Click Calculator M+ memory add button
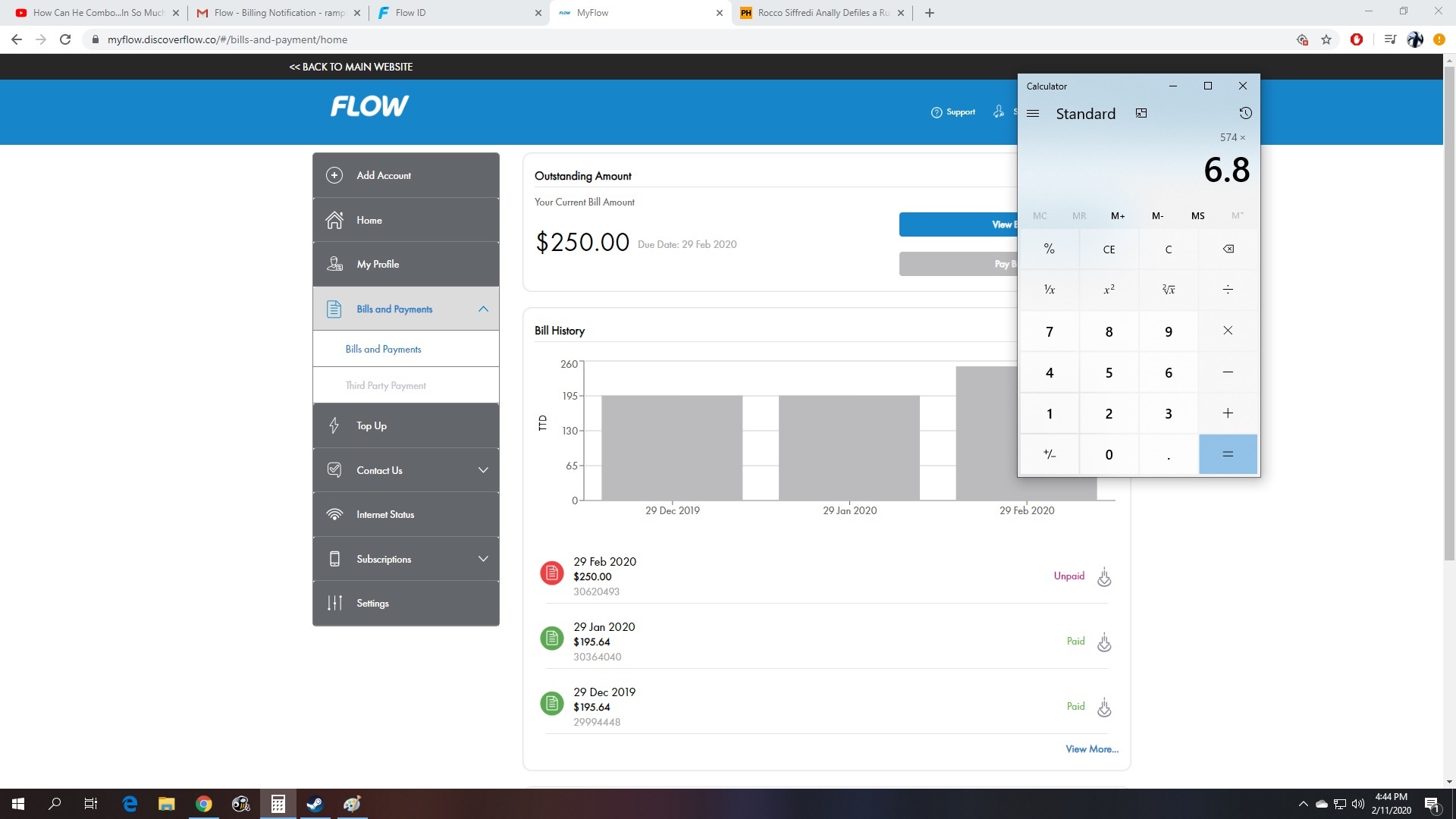The image size is (1456, 819). click(1118, 216)
